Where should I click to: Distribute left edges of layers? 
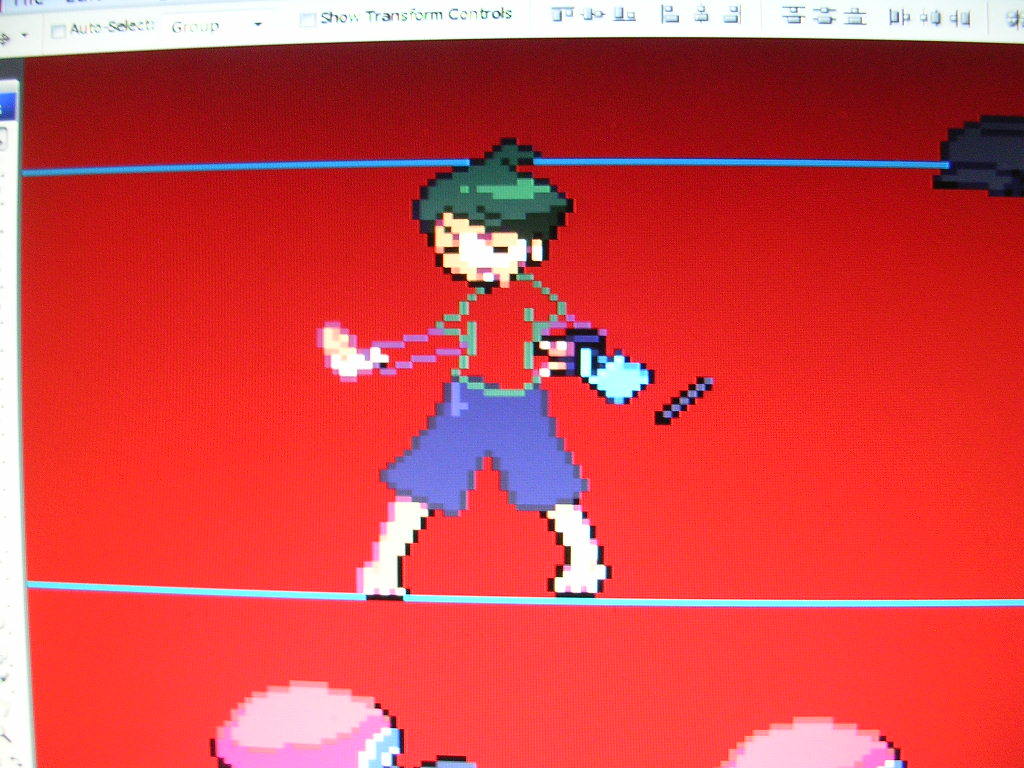[899, 17]
